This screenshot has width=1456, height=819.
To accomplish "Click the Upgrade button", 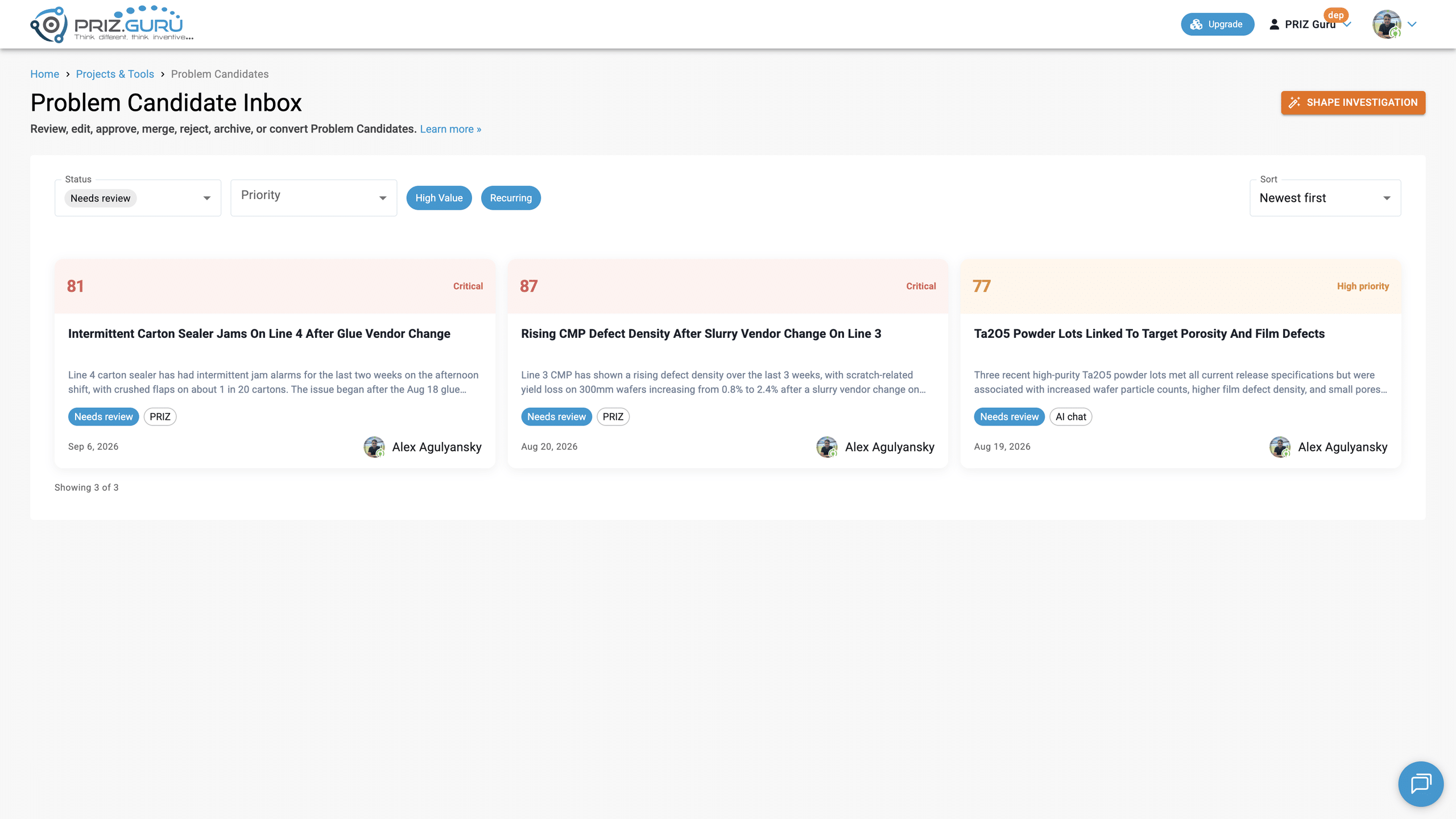I will 1217,24.
